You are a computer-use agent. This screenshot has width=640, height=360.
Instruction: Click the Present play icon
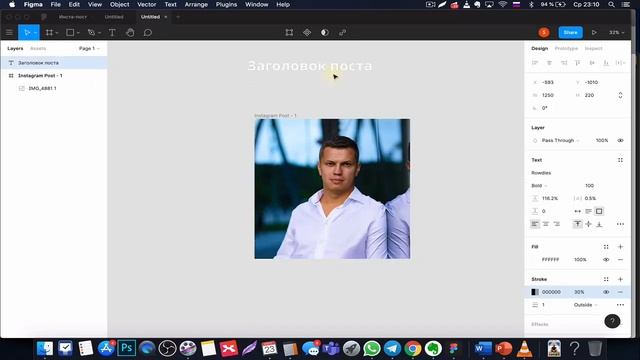[x=594, y=32]
